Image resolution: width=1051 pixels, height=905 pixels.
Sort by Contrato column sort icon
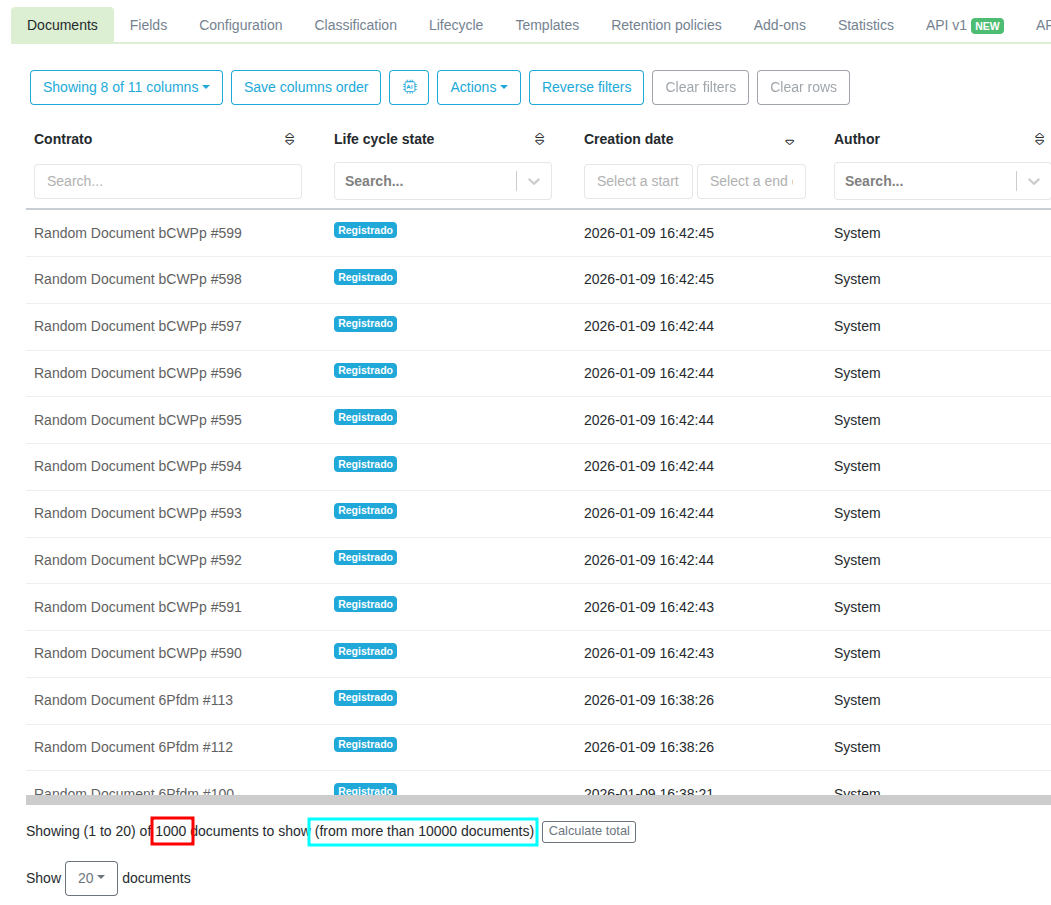pos(290,140)
